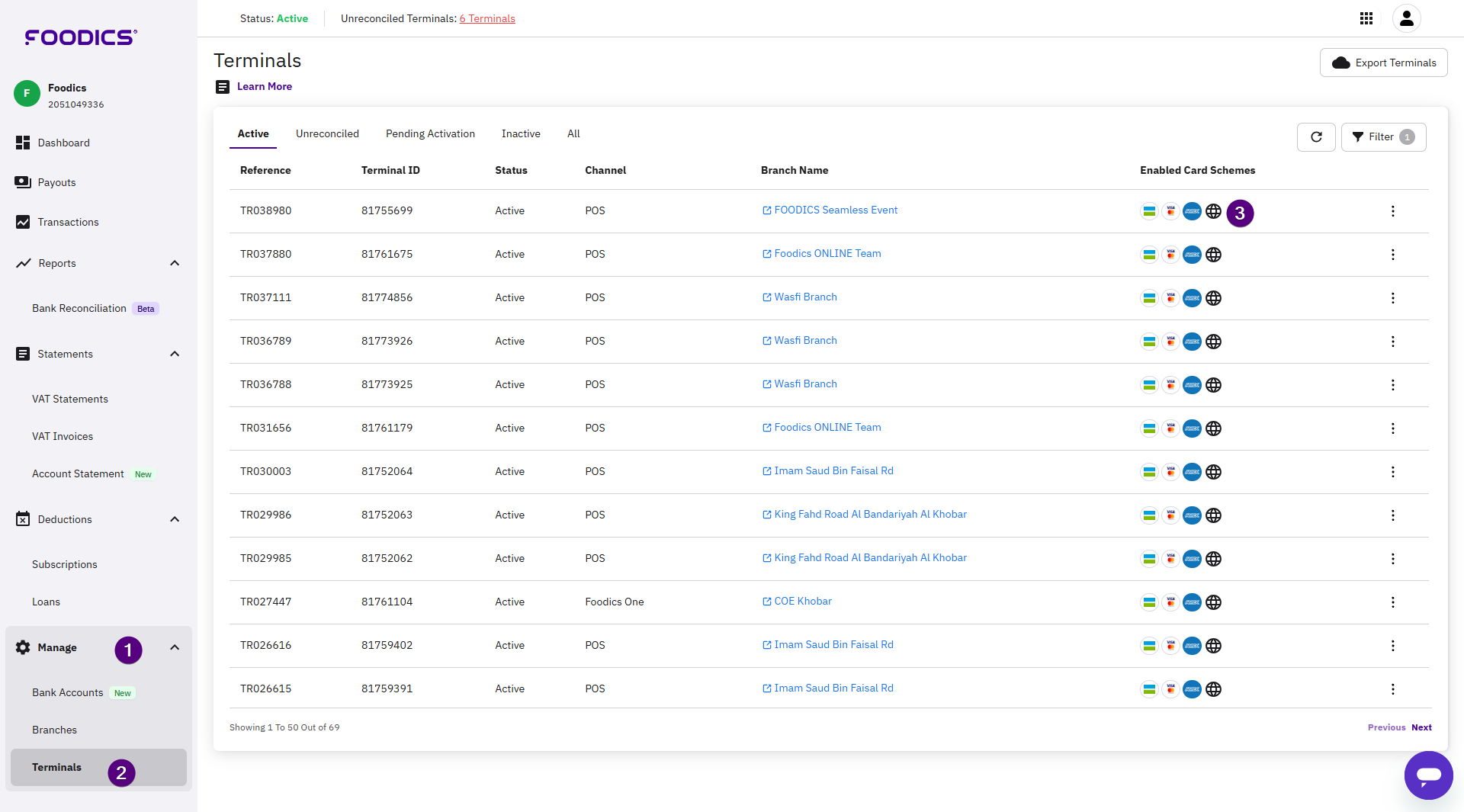Image resolution: width=1464 pixels, height=812 pixels.
Task: Open kebab menu for TR029986
Action: click(x=1392, y=515)
